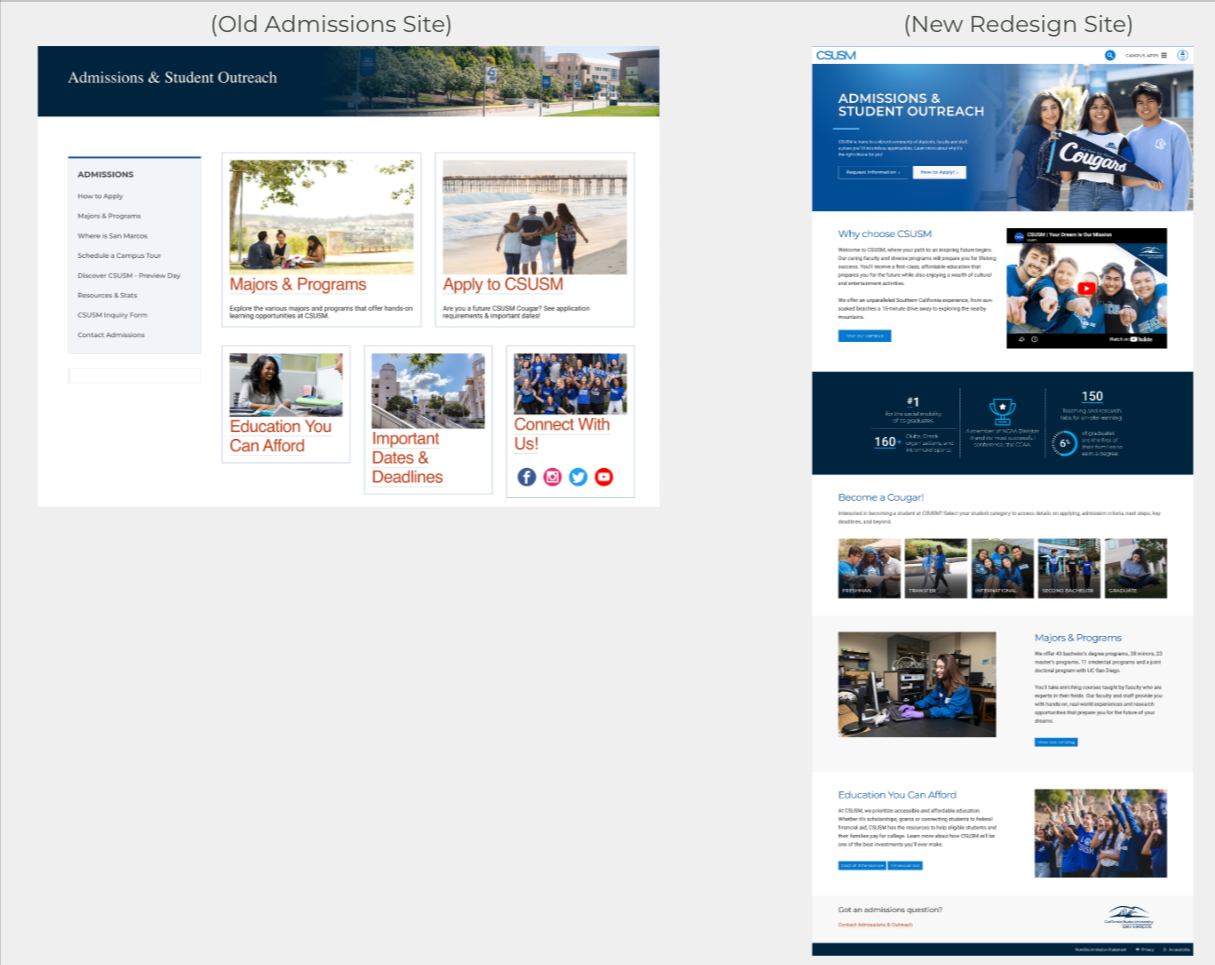Viewport: 1215px width, 965px height.
Task: Click the students on grass photo in Majors card
Action: coord(321,217)
